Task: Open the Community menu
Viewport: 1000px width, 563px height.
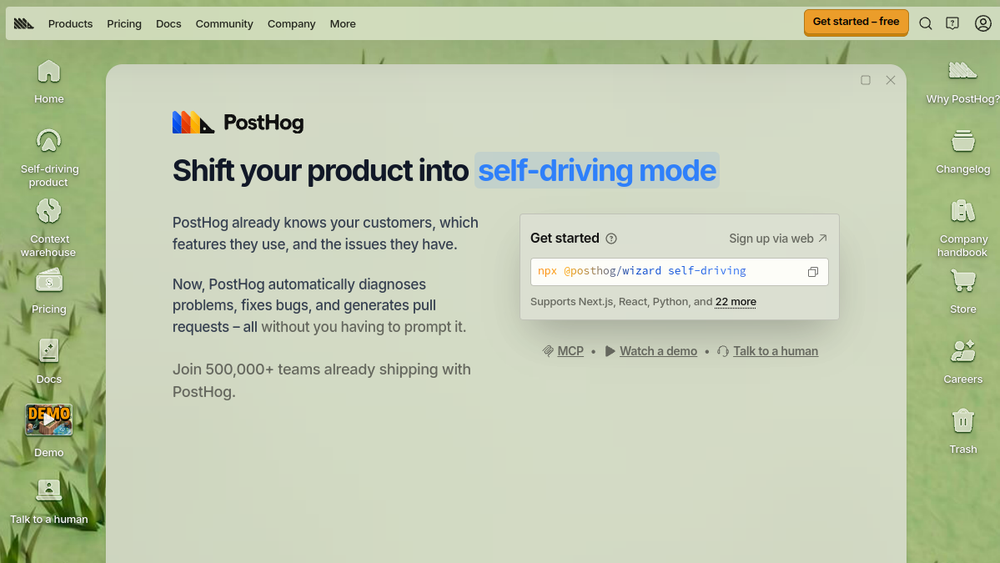Action: (x=224, y=24)
